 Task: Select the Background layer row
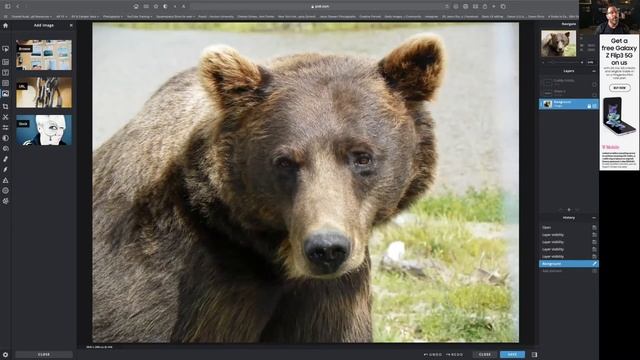(569, 104)
